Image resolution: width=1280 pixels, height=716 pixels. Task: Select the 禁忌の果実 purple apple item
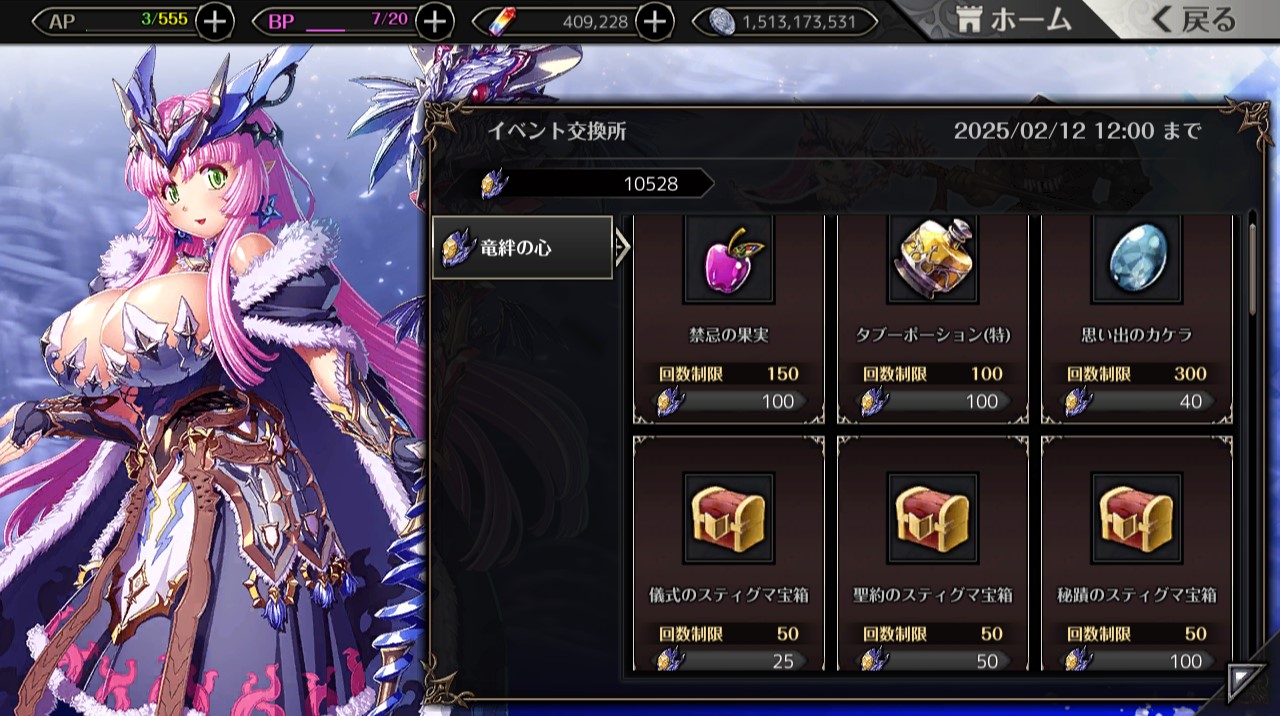tap(728, 260)
